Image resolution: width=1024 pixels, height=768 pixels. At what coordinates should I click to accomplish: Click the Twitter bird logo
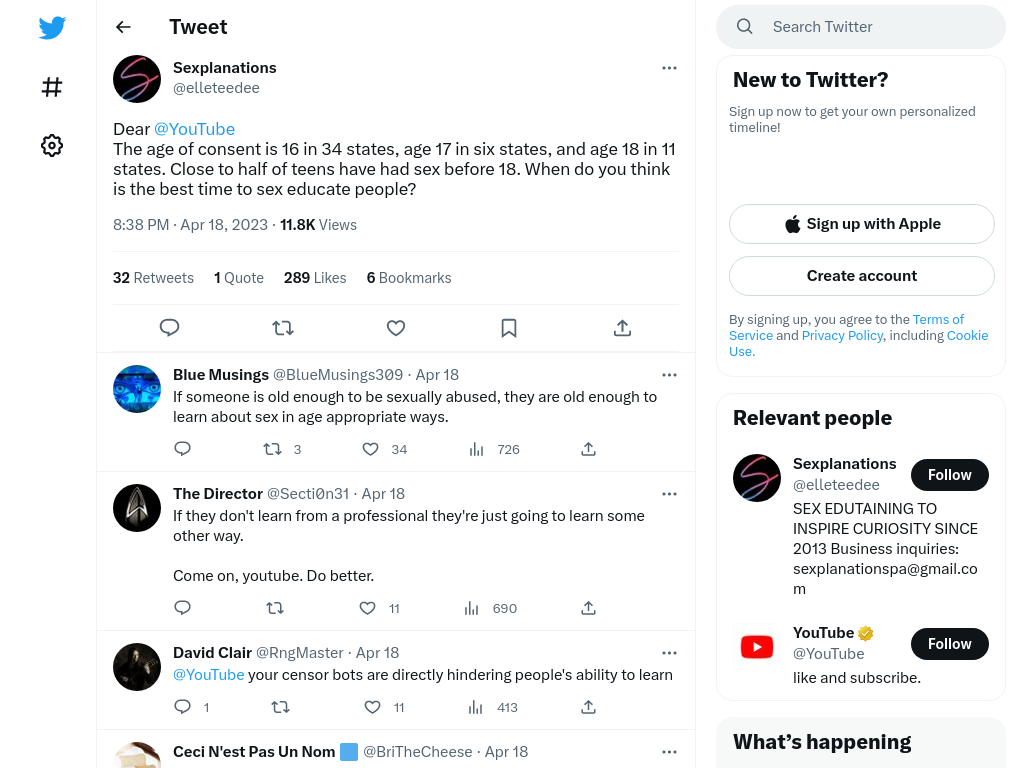pos(52,27)
